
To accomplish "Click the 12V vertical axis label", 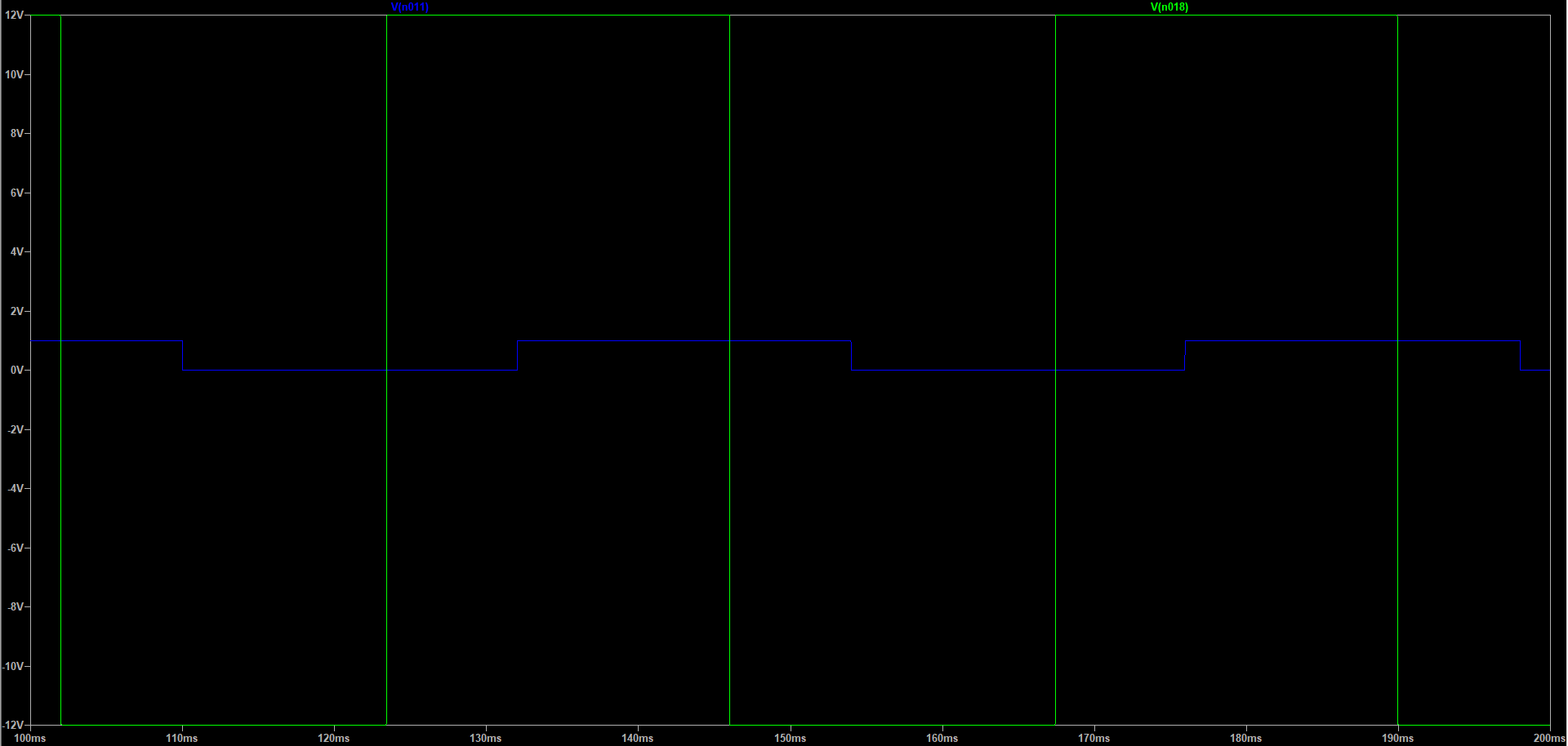I will pos(14,16).
